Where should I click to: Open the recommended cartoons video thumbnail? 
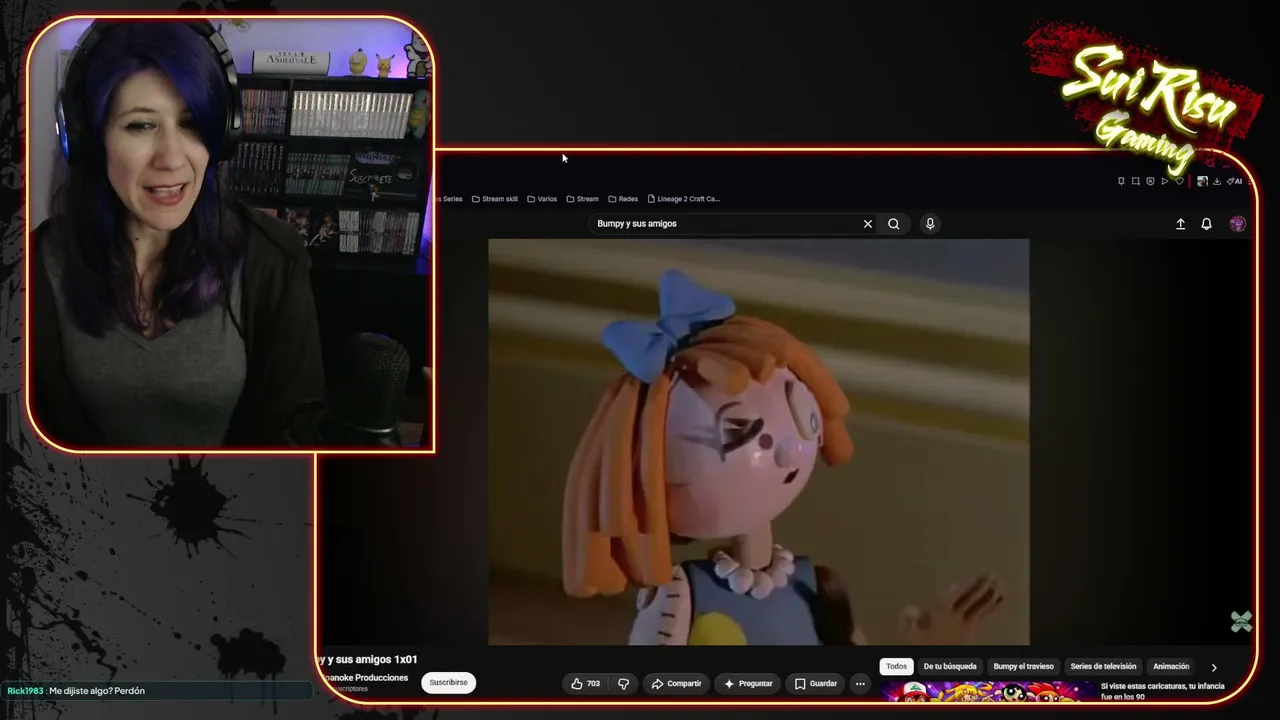point(987,692)
